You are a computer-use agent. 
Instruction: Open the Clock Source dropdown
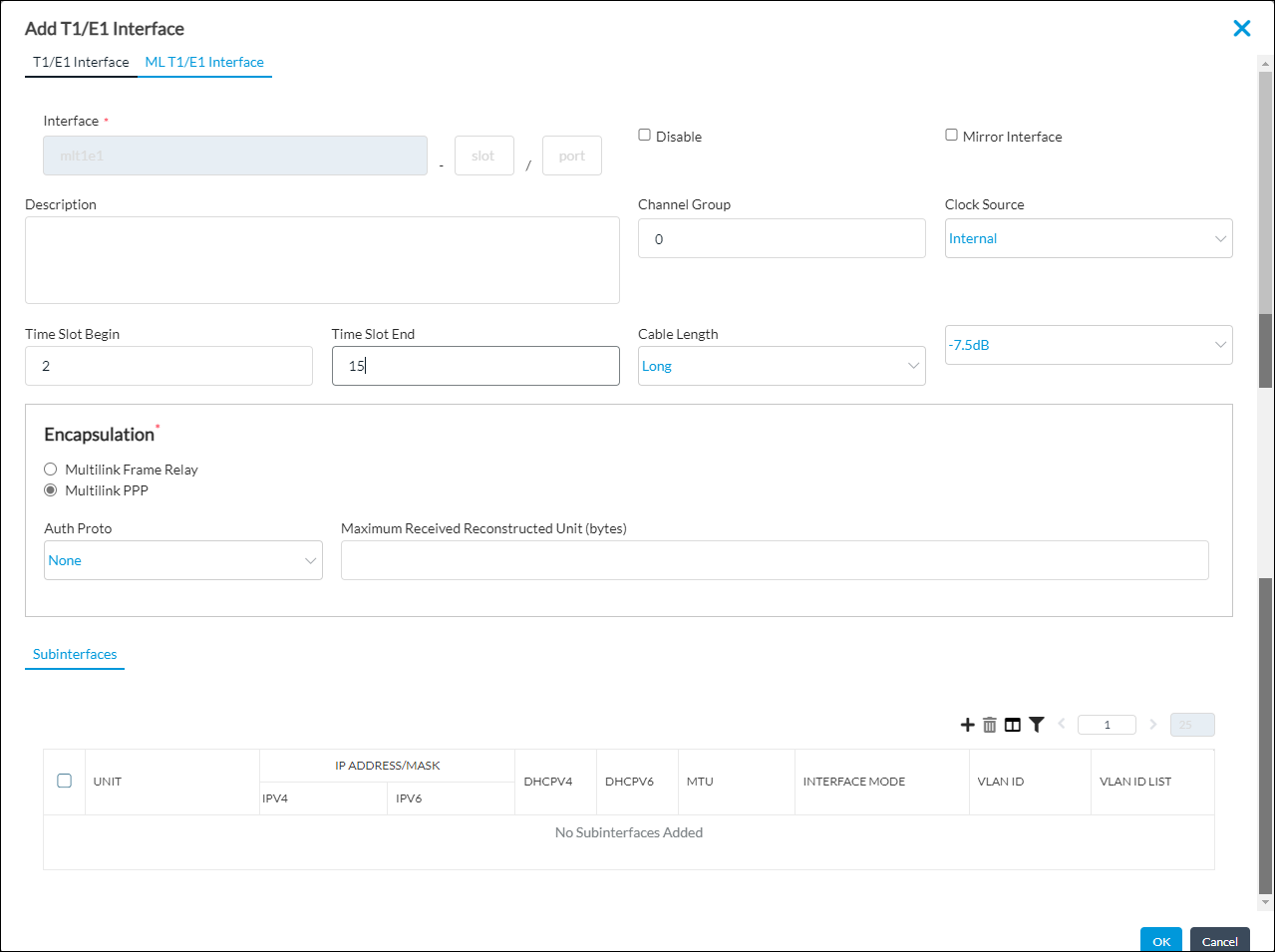pos(1088,238)
